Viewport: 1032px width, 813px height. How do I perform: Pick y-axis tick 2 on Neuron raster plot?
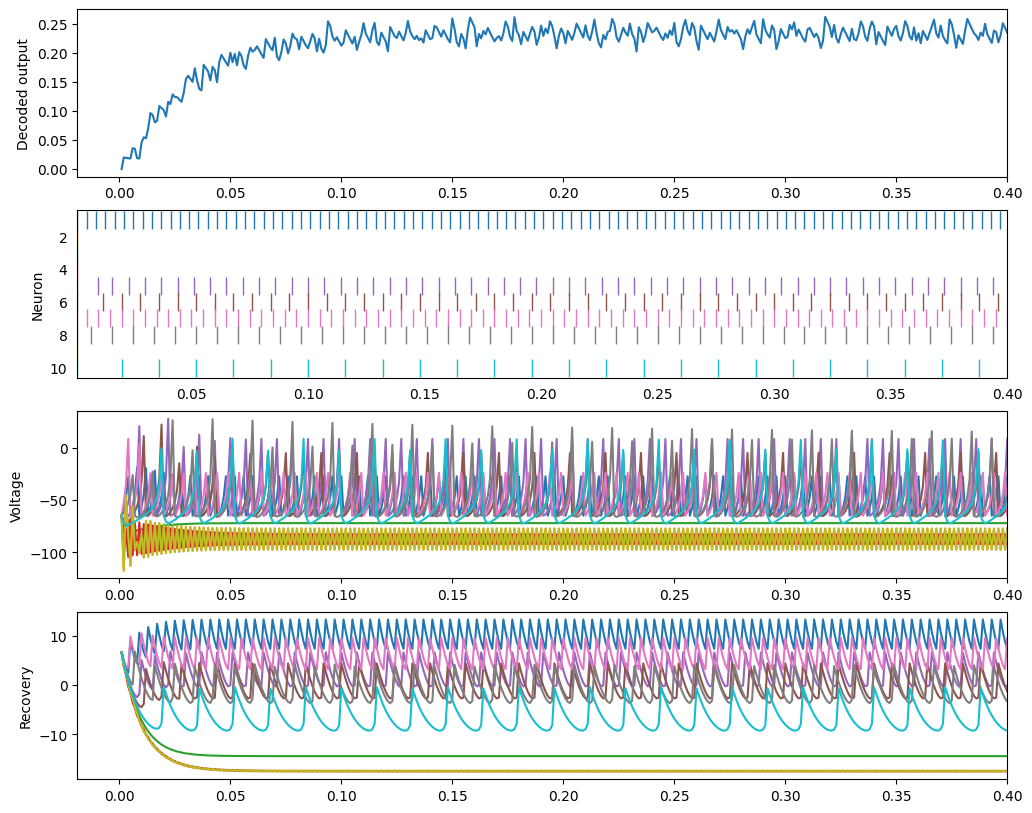coord(63,238)
